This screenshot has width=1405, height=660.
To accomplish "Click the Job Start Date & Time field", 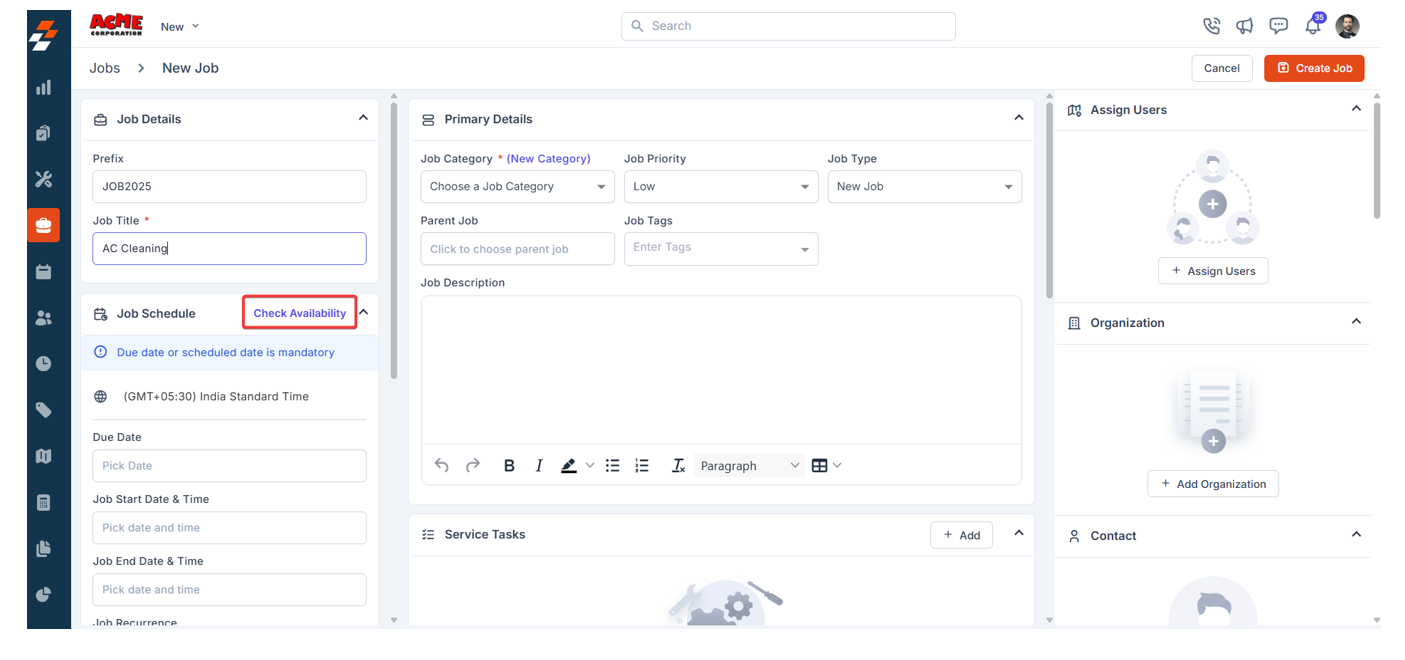I will [229, 527].
